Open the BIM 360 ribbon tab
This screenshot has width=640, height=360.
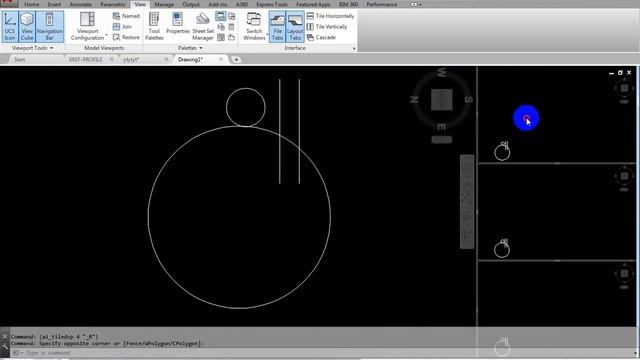click(x=348, y=4)
